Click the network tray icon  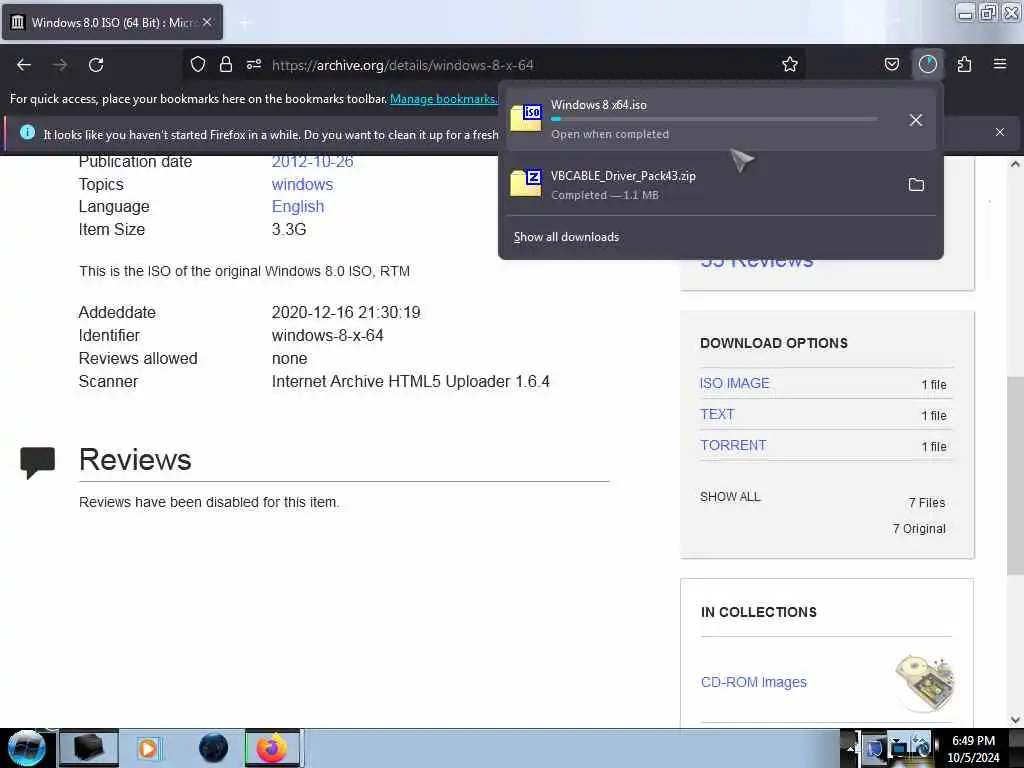pyautogui.click(x=899, y=746)
